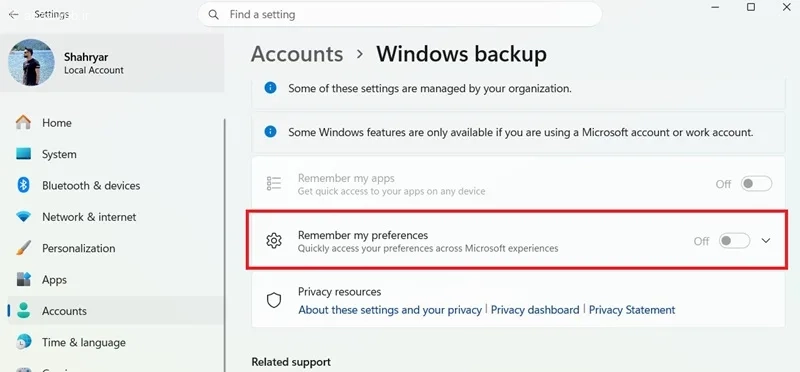800x372 pixels.
Task: Click the Bluetooth & devices icon
Action: coord(23,185)
